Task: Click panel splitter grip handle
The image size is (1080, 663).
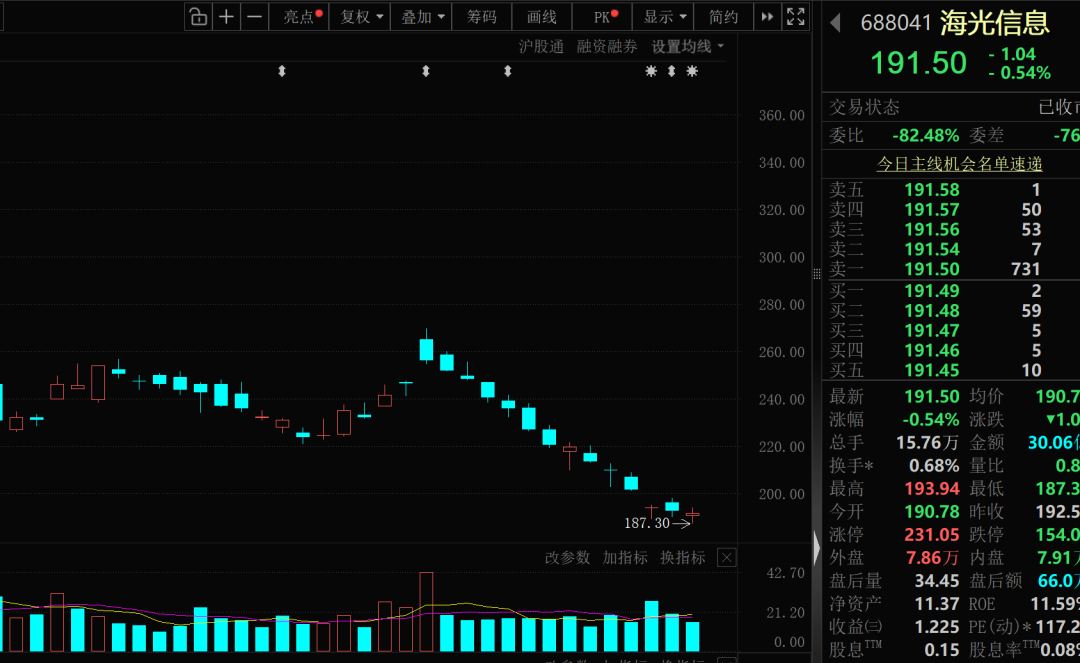Action: click(816, 274)
